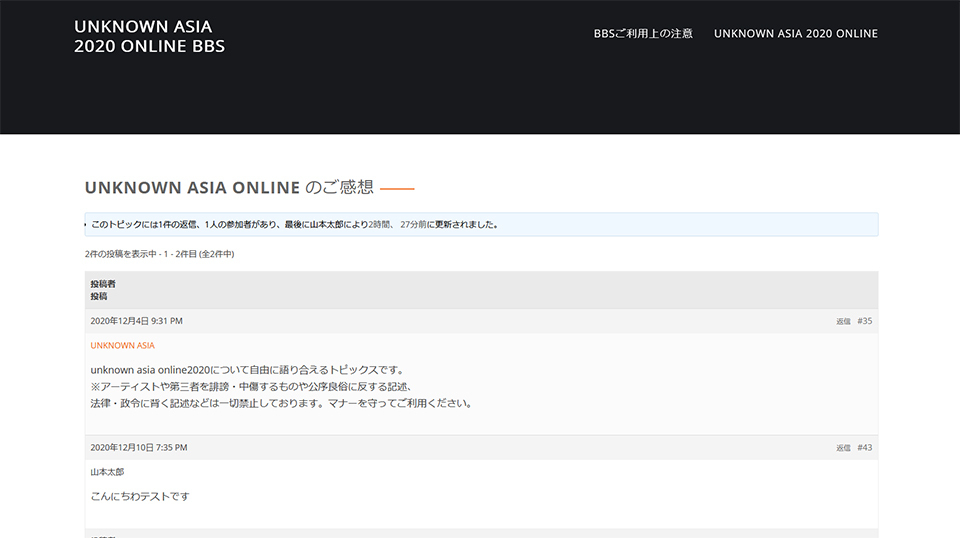Go to UNKNOWN ASIA 2020 ONLINE menu link
Screen dimensions: 960x538
point(795,34)
